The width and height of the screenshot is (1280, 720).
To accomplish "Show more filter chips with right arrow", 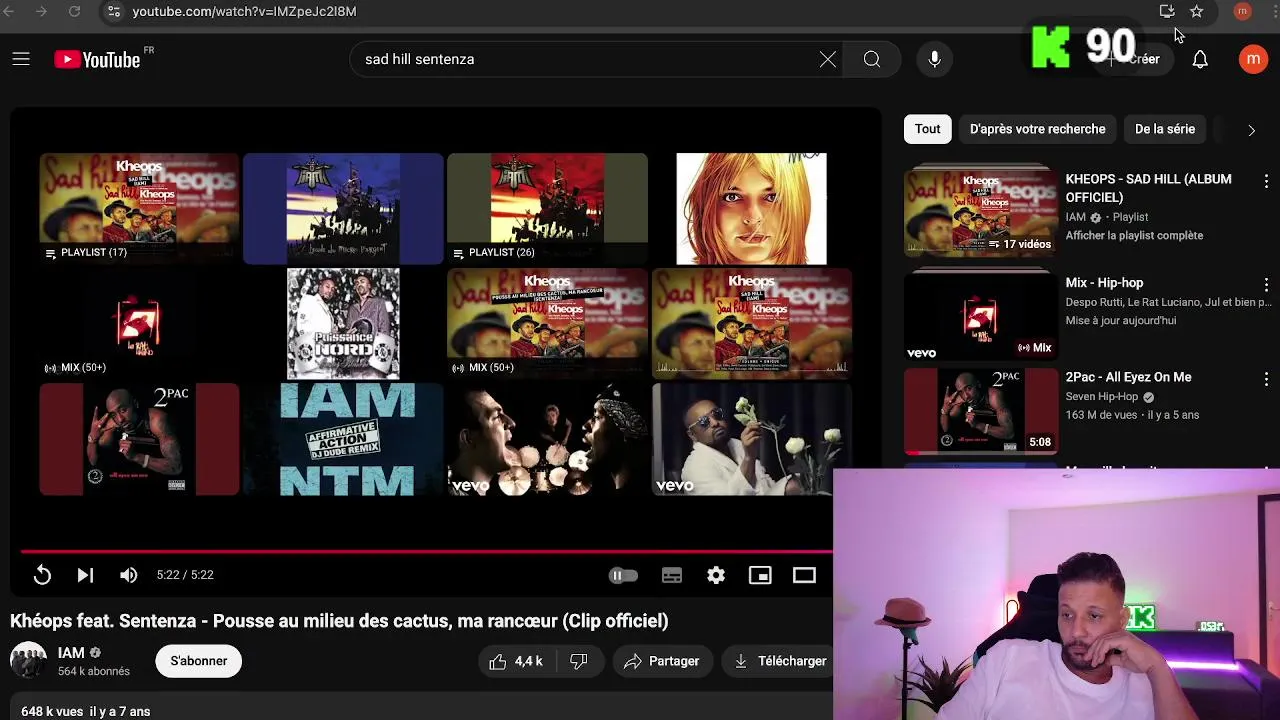I will click(1251, 130).
